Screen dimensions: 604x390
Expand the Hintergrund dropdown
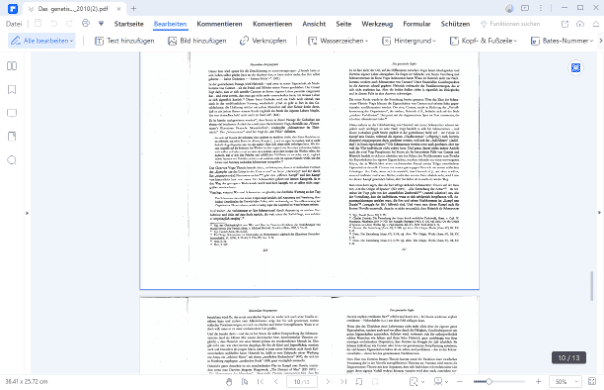click(409, 40)
